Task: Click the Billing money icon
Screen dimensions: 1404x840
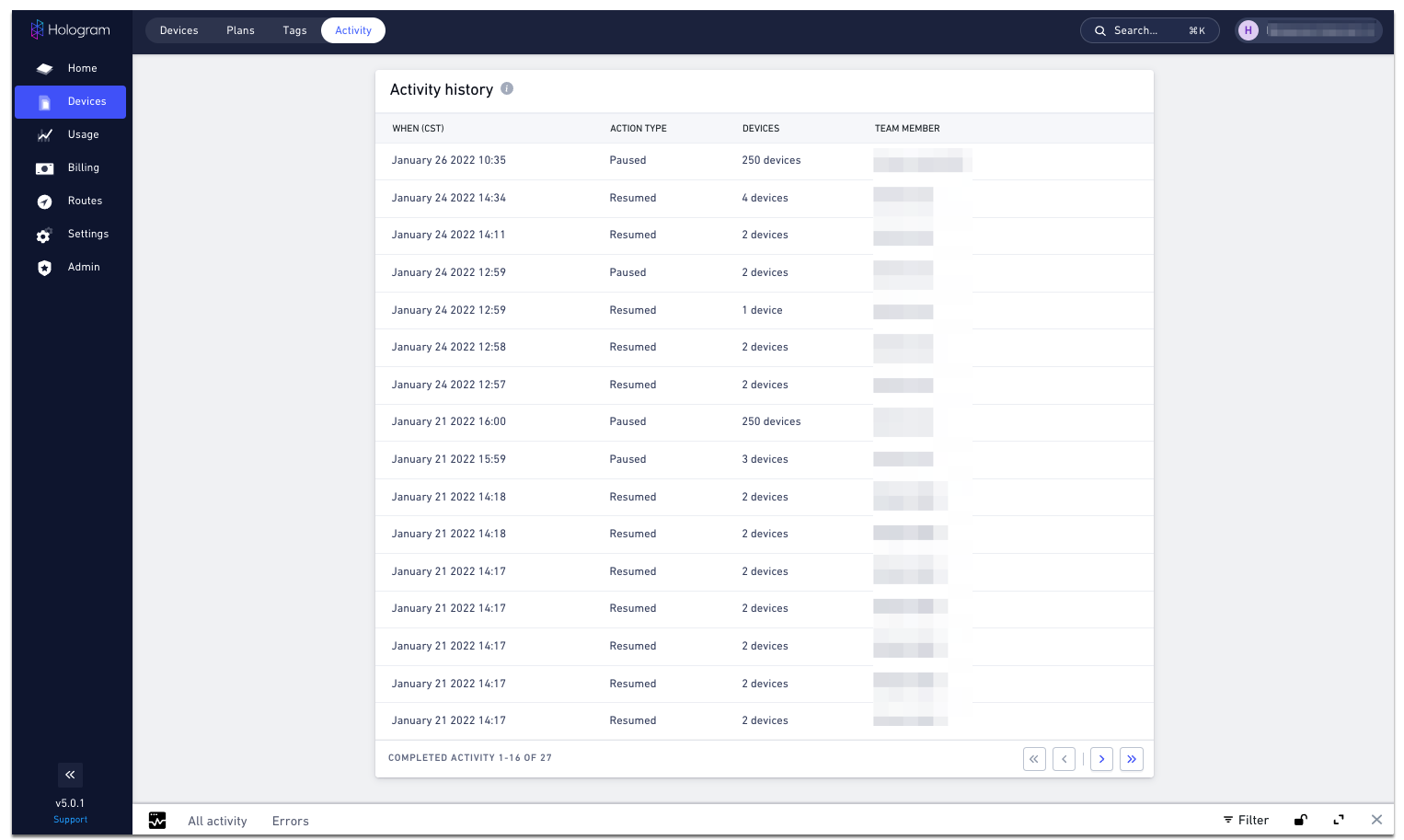Action: 44,168
